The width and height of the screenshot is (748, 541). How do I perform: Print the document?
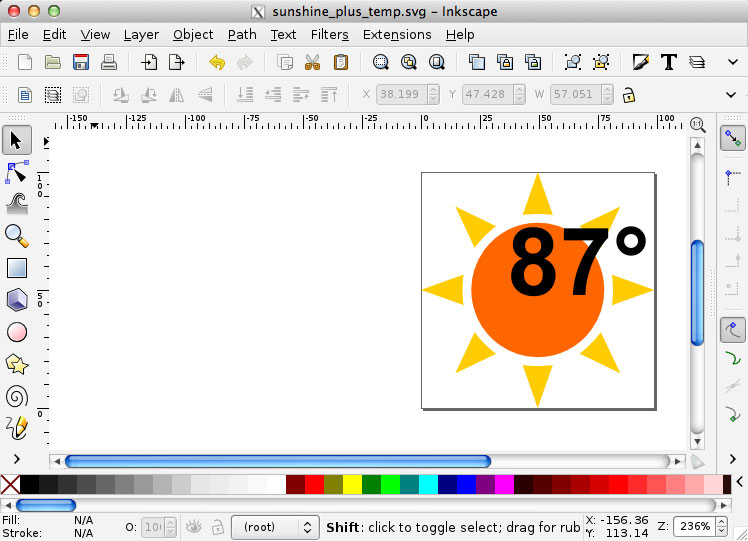click(x=109, y=62)
